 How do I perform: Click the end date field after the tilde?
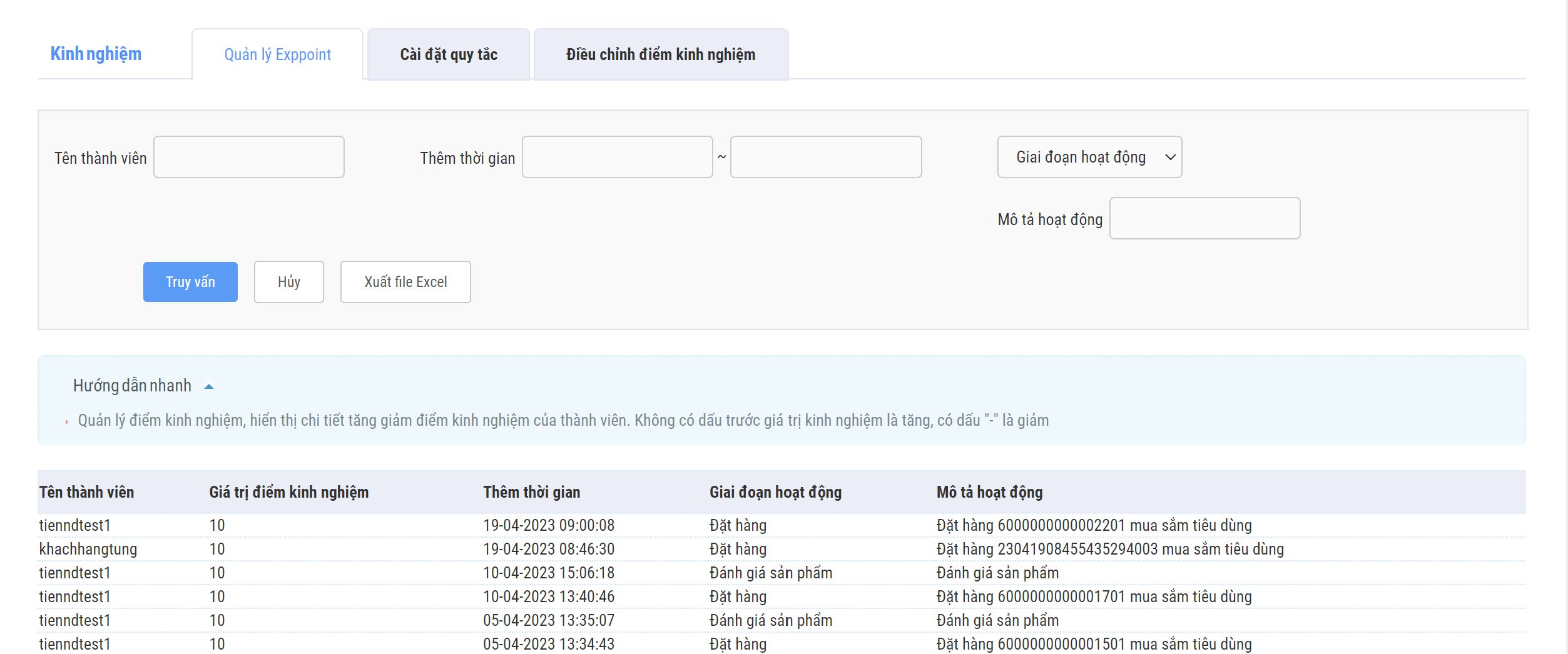825,157
